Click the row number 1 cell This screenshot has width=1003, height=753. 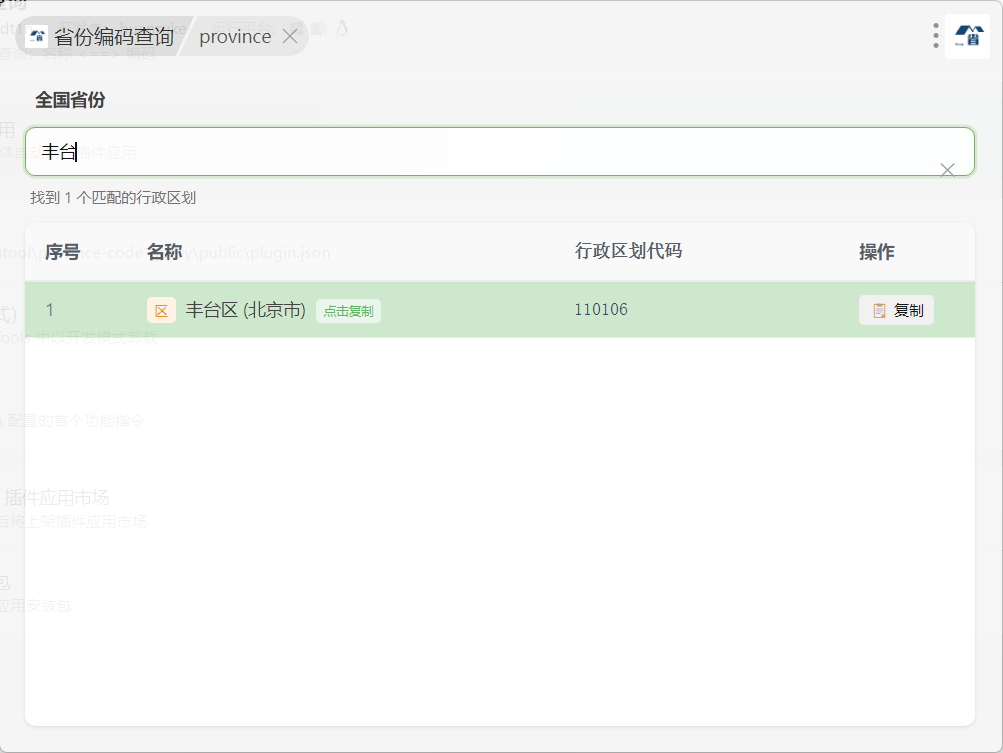click(x=50, y=311)
